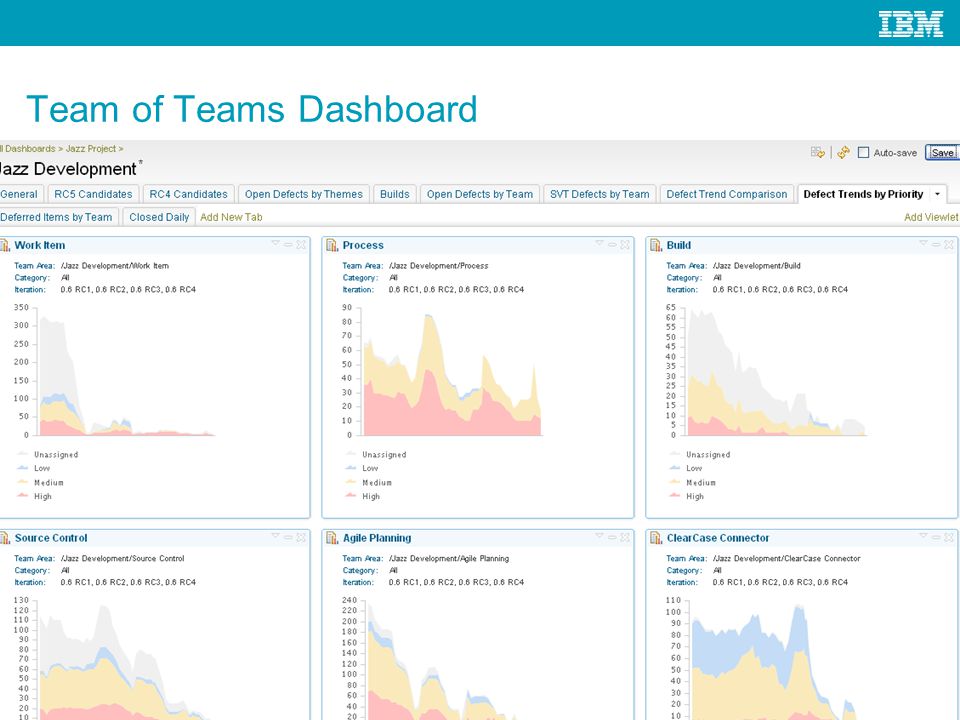This screenshot has width=960, height=720.
Task: Remove the Work Item viewlet with its X icon
Action: [x=301, y=244]
